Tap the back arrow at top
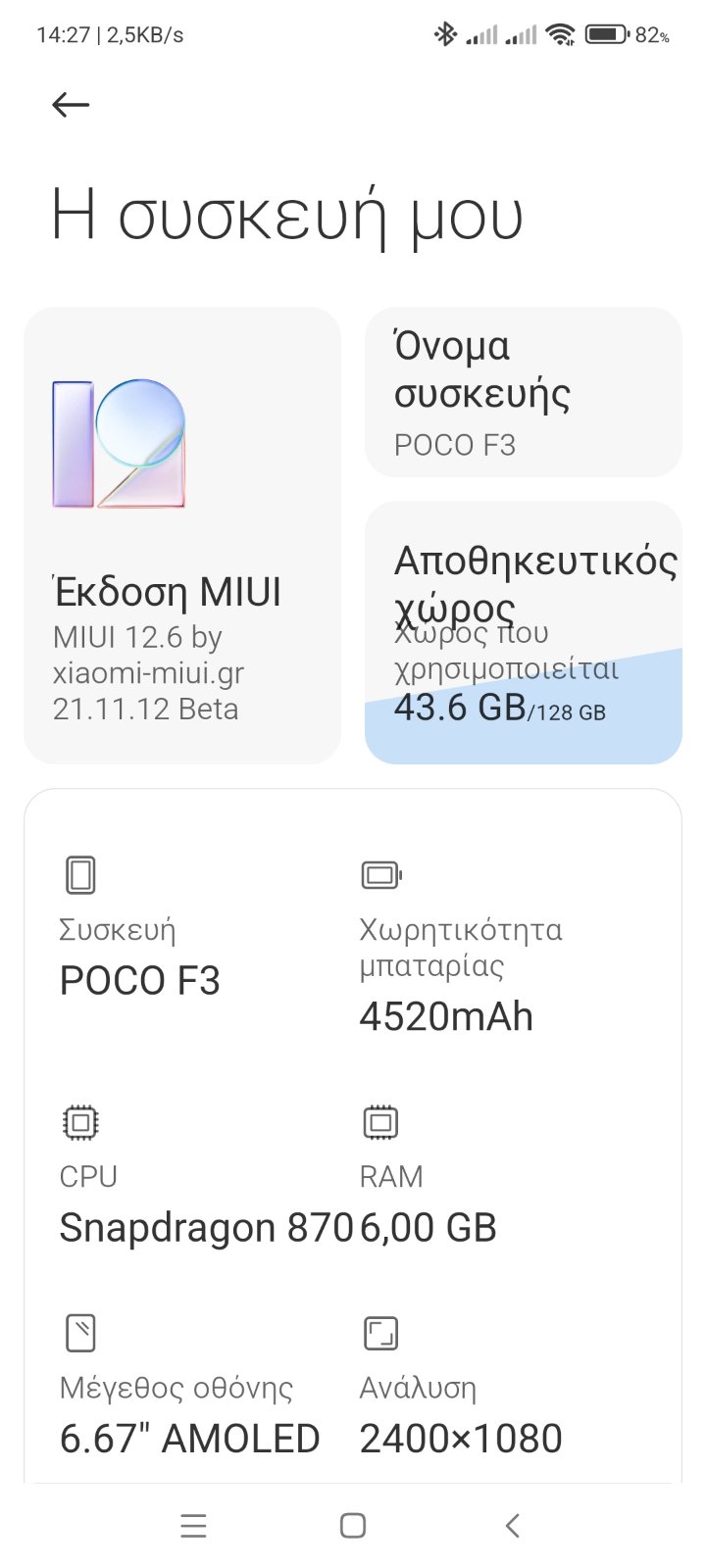The image size is (706, 1568). click(x=71, y=105)
